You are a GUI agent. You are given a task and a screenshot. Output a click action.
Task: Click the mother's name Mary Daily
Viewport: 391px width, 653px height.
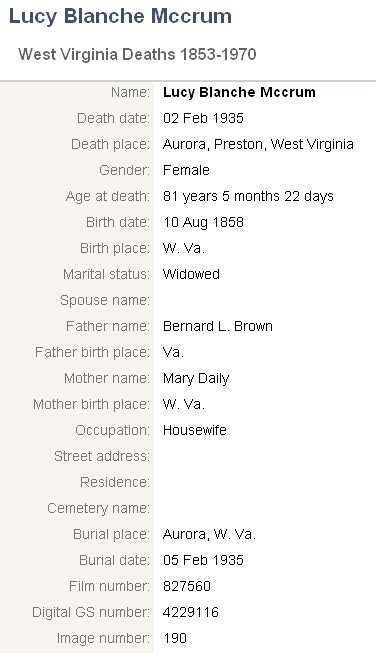(x=196, y=379)
